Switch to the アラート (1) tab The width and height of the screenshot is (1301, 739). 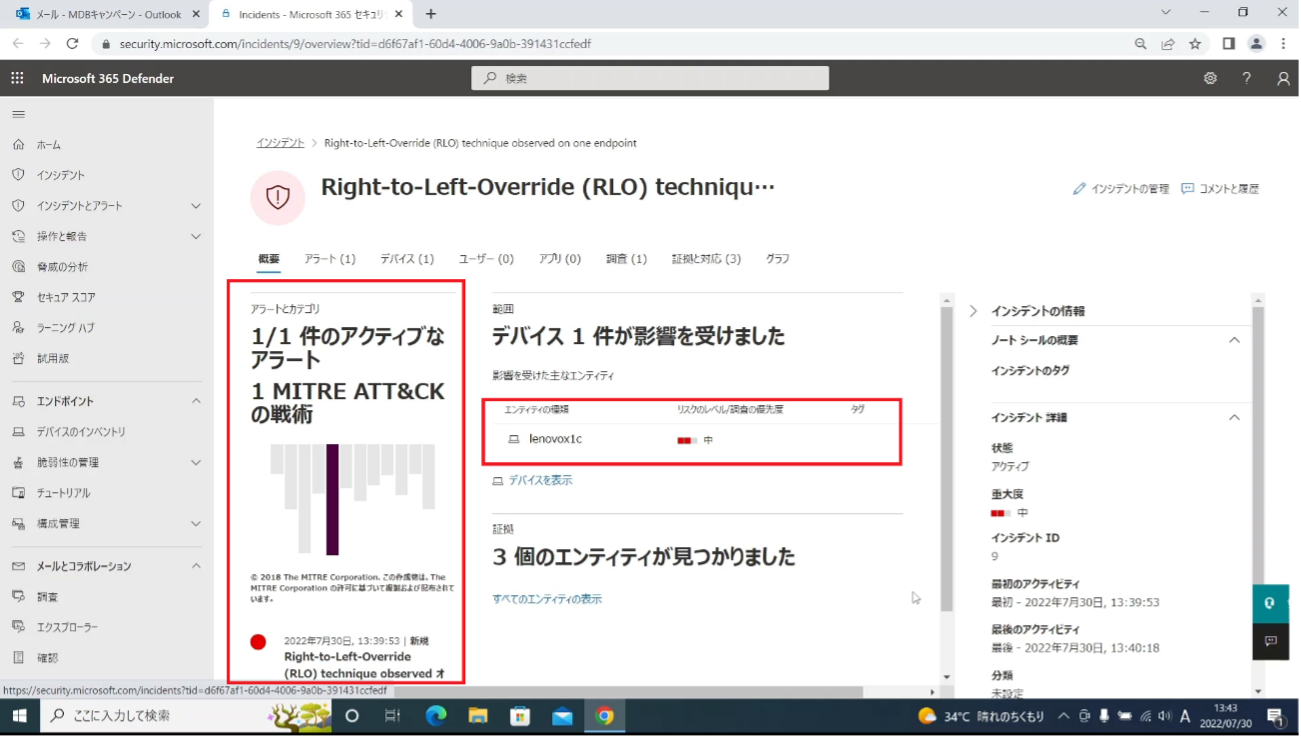pyautogui.click(x=330, y=259)
